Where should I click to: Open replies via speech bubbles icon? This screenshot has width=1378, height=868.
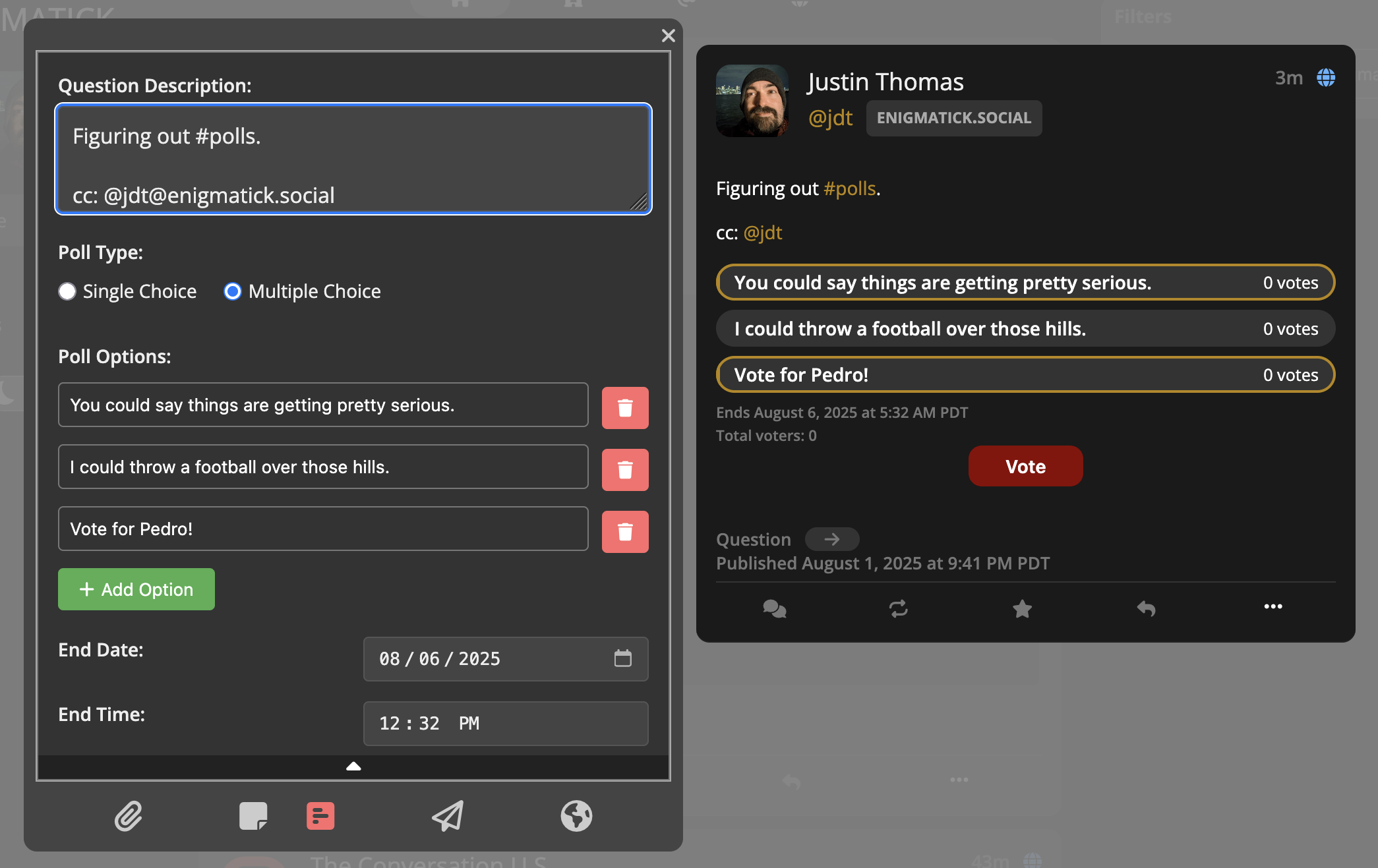point(774,608)
